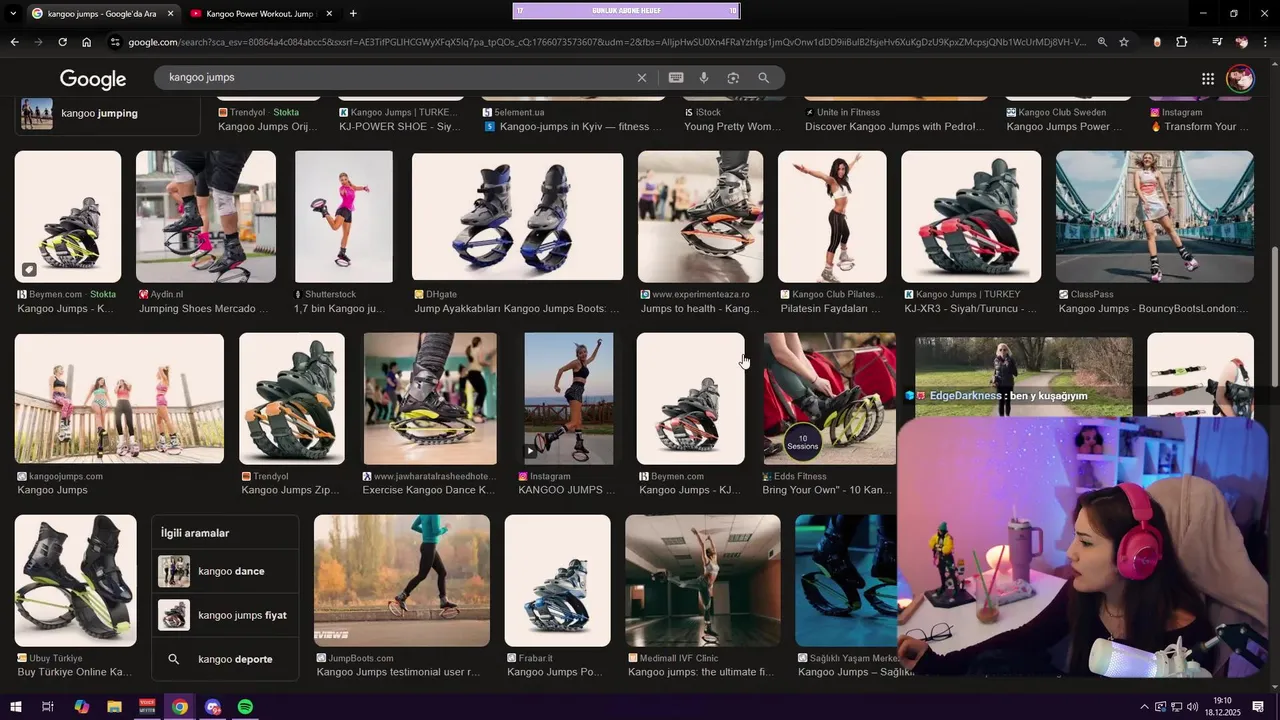Open File Explorer from the taskbar

point(114,707)
